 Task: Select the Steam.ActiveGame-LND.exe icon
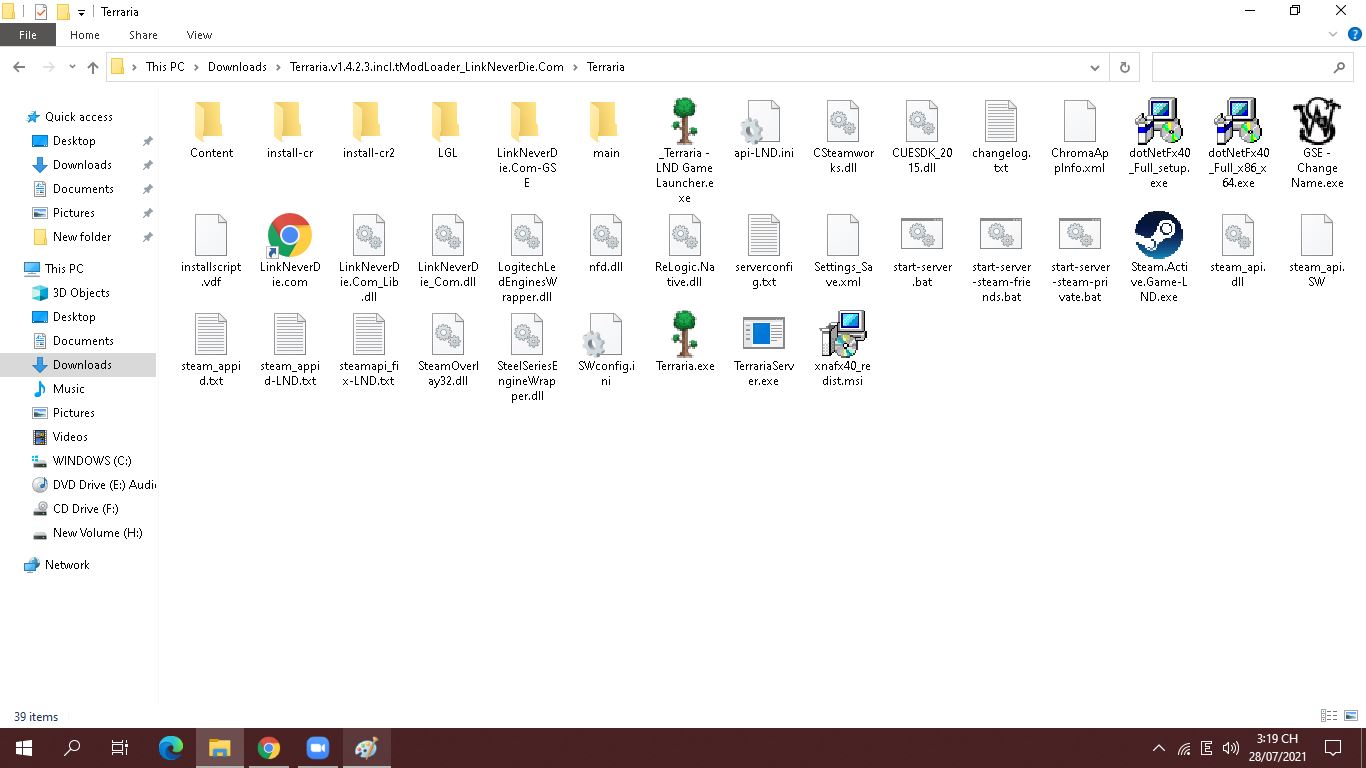[1158, 236]
